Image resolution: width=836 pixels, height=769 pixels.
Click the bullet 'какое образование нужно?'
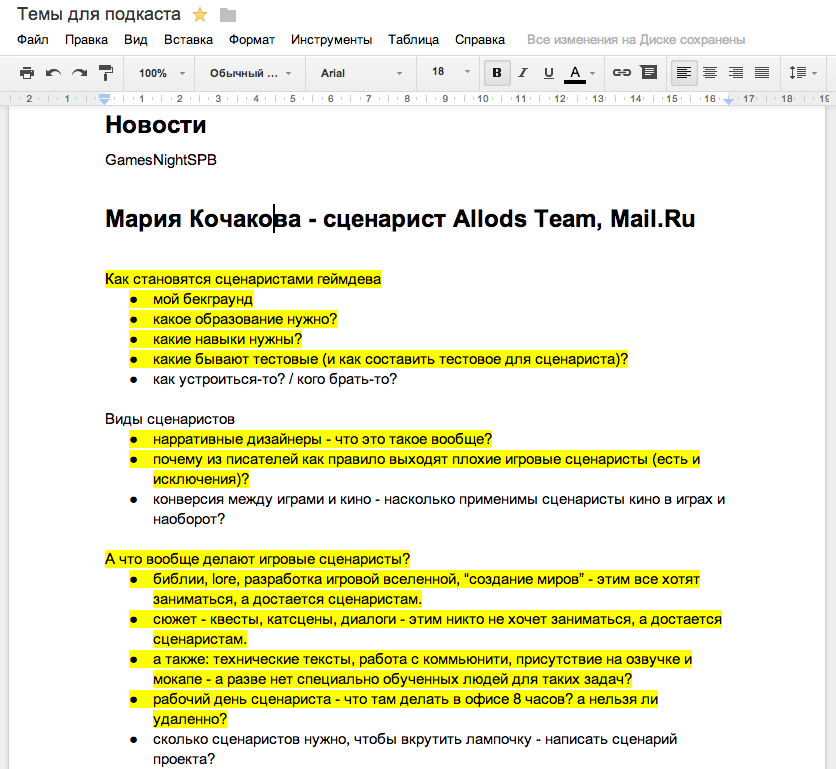[x=245, y=319]
